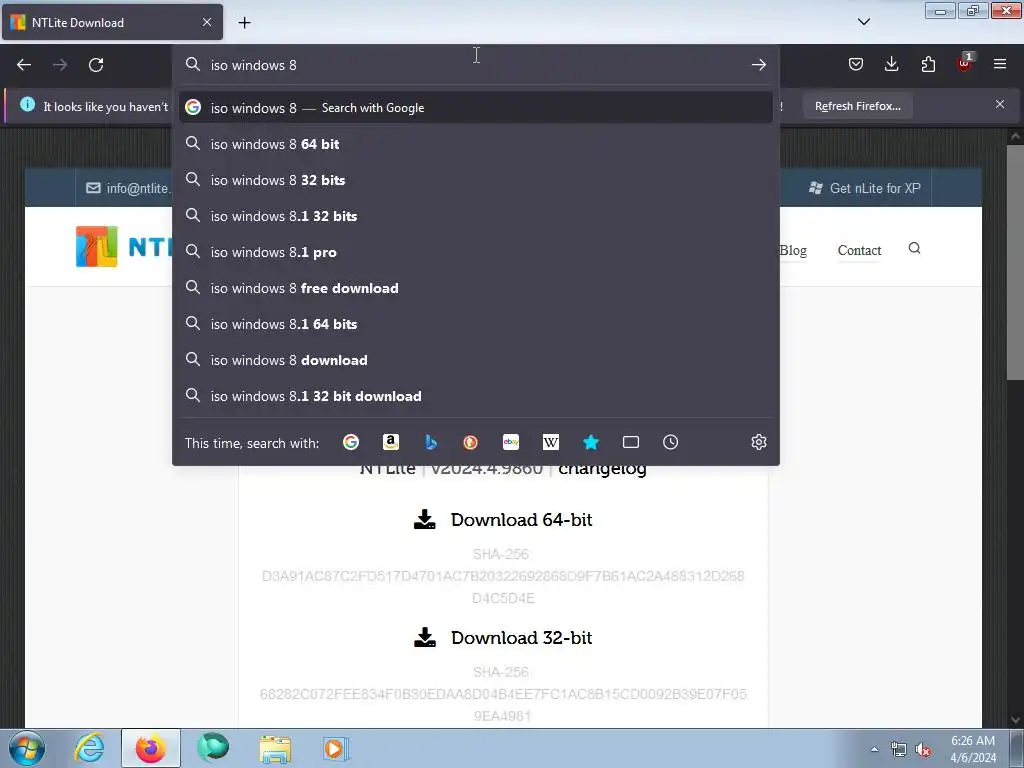Open the uBlock Origin extension icon
The image size is (1024, 768).
click(964, 63)
